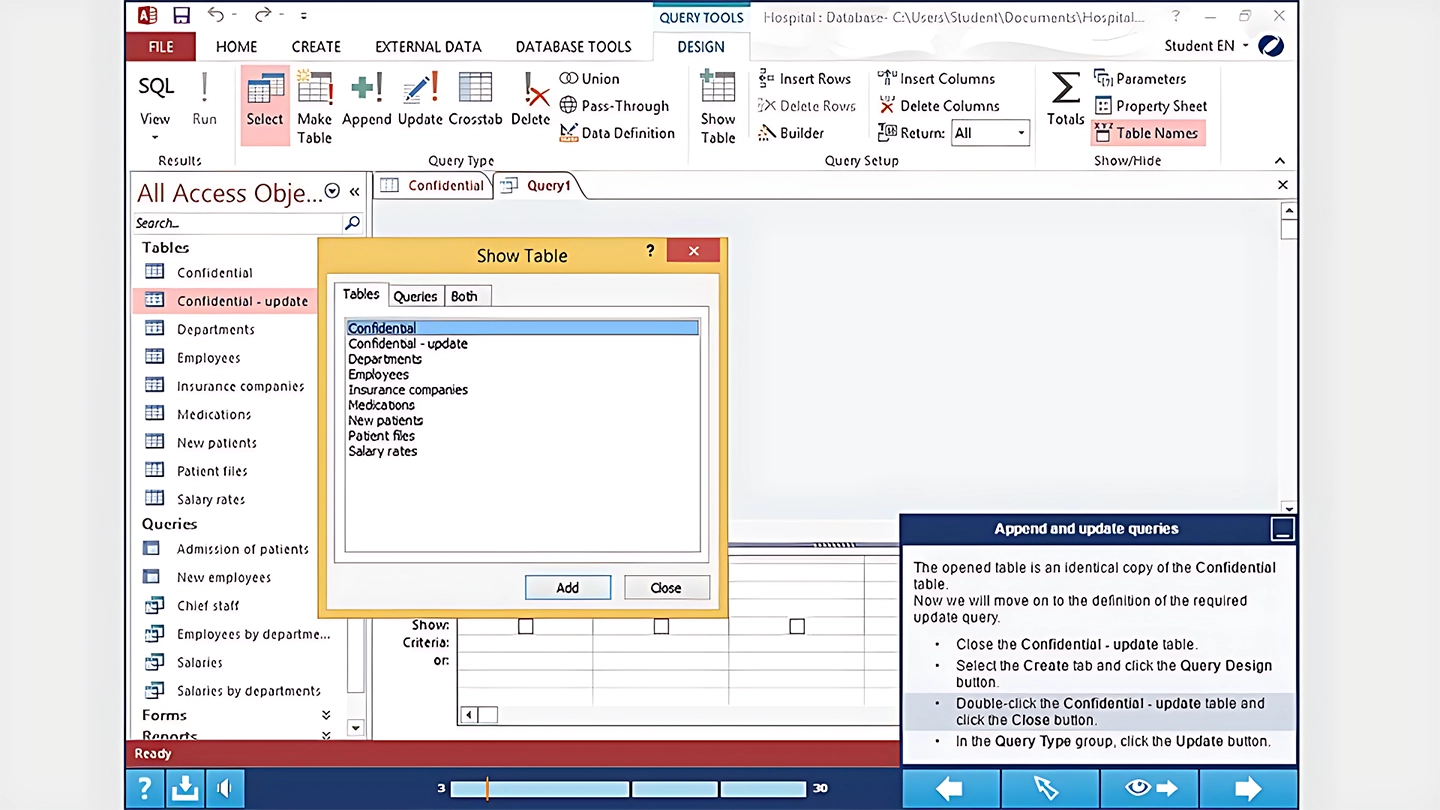The image size is (1440, 810).
Task: Click the Data Definition option
Action: point(617,133)
